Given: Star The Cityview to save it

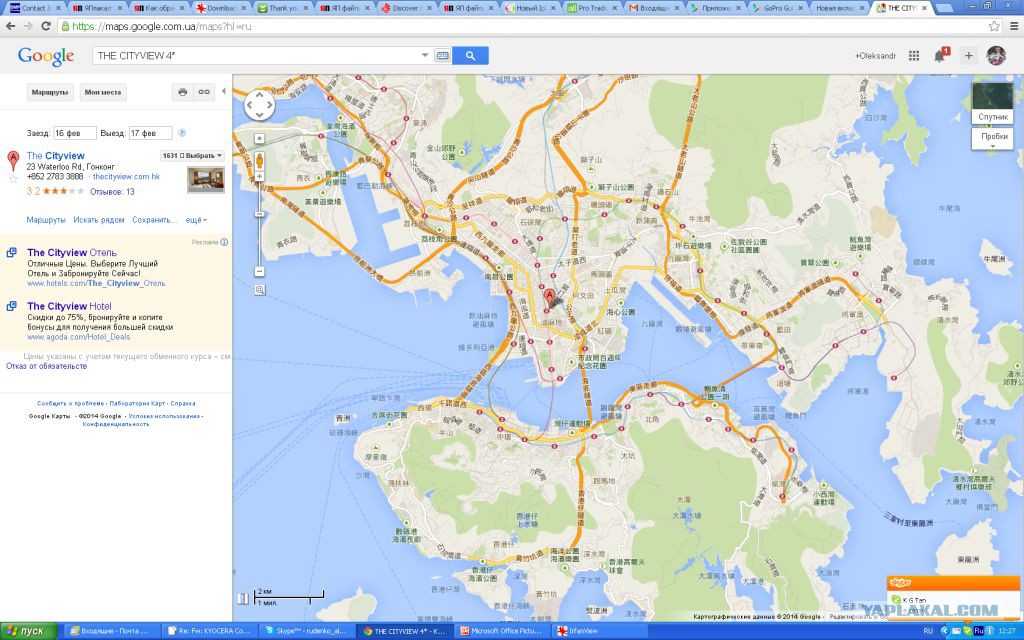Looking at the screenshot, I should (x=13, y=178).
